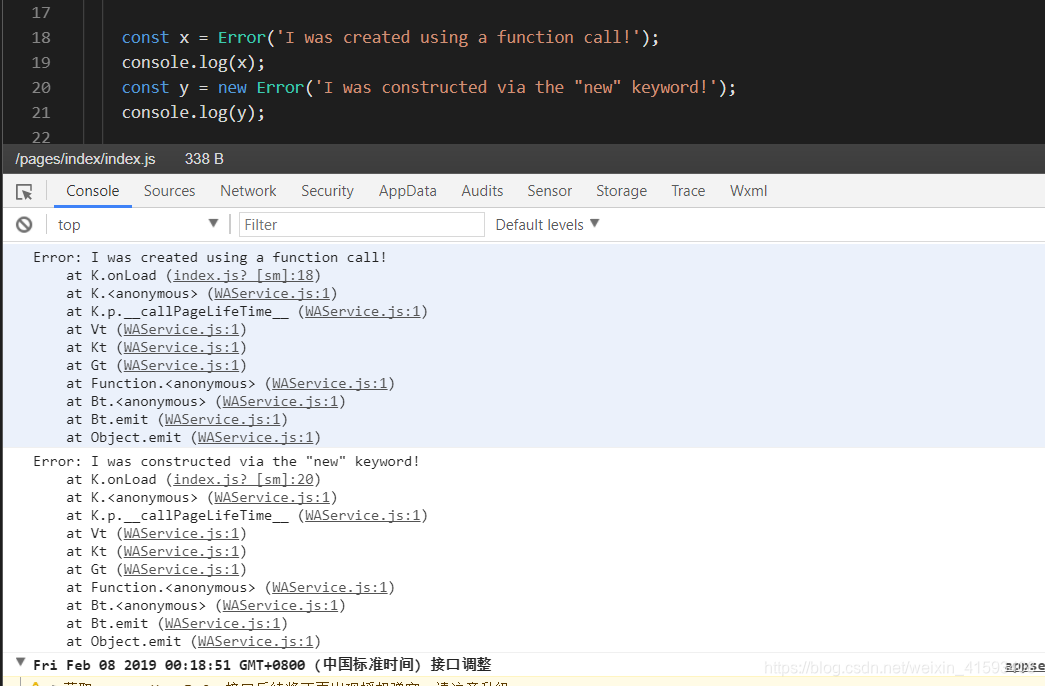Switch to the Sensor tab

549,190
